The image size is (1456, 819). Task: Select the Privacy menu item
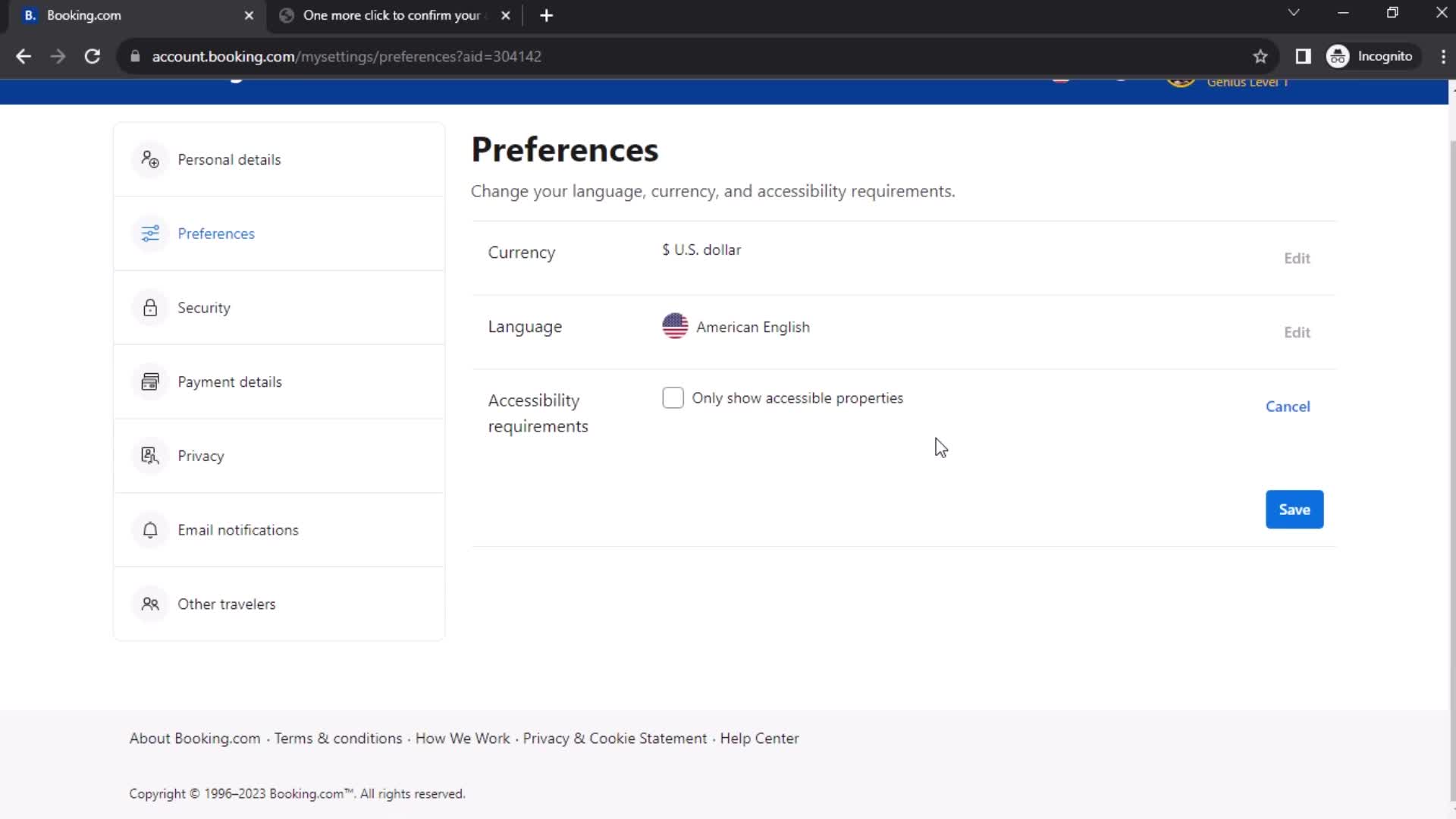[x=200, y=456]
